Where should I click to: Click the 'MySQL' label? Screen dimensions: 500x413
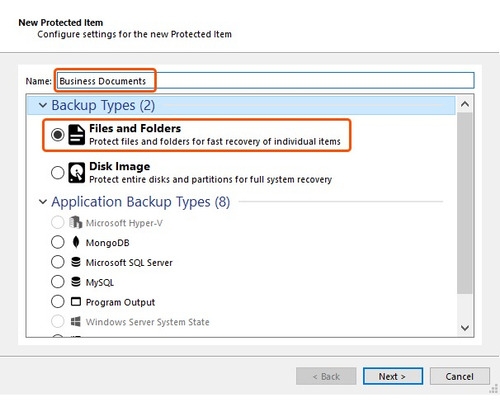click(x=100, y=283)
